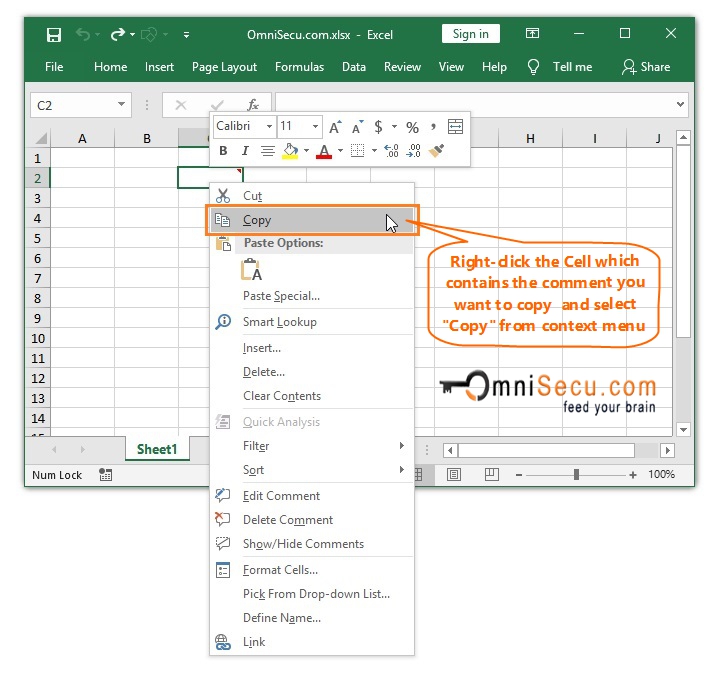
Task: Click the Borders icon on mini toolbar
Action: (x=358, y=151)
